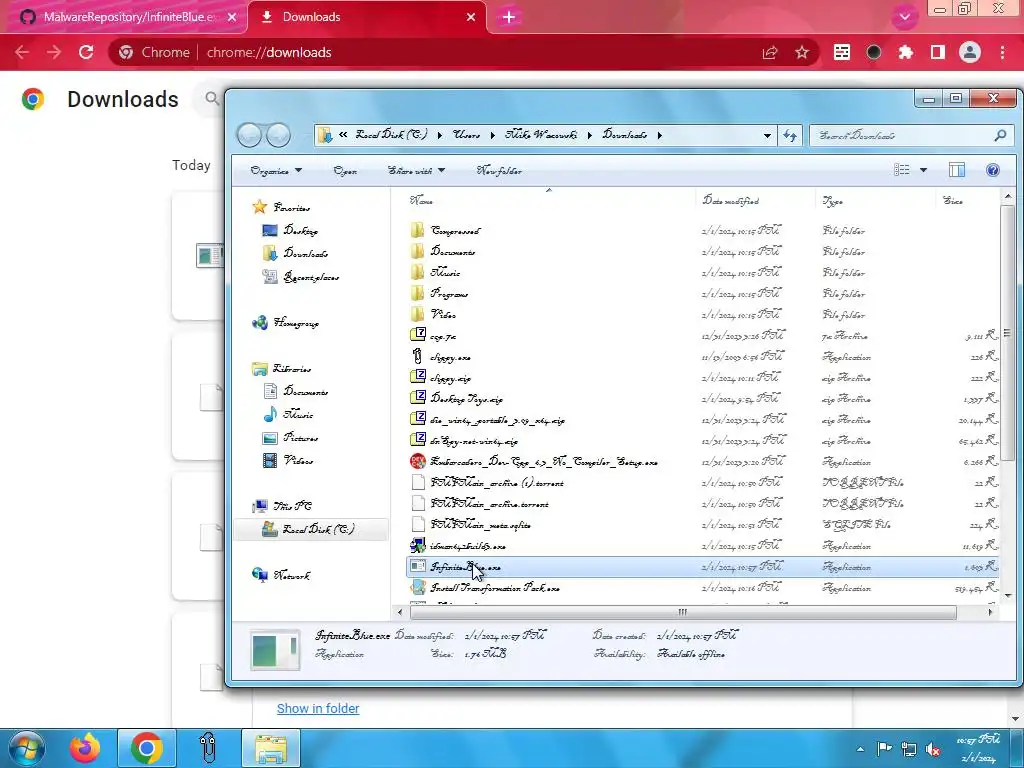Open the Chrome side panel icon
Viewport: 1024px width, 768px height.
click(x=938, y=52)
